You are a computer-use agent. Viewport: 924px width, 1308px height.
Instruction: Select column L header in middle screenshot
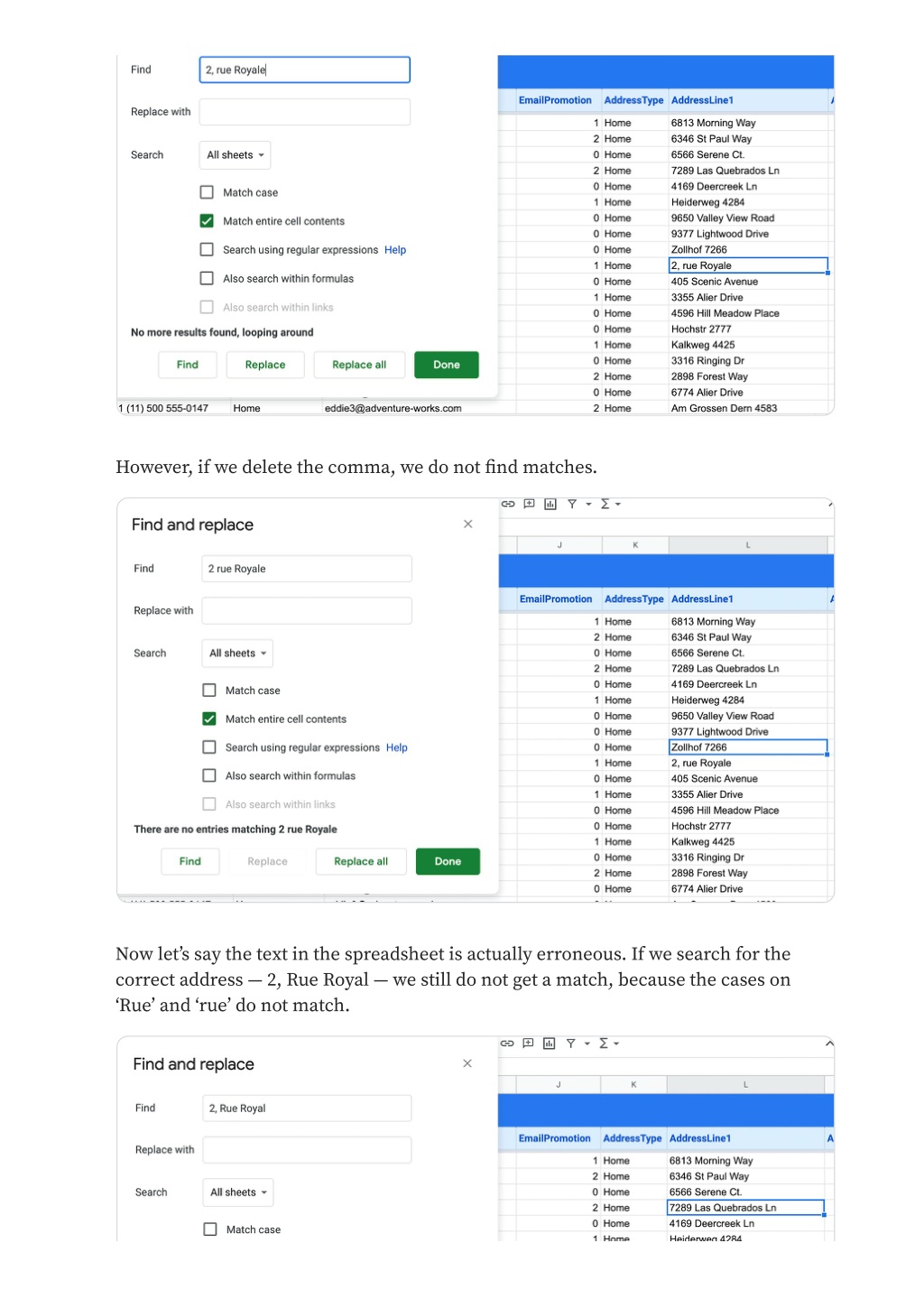coord(748,545)
